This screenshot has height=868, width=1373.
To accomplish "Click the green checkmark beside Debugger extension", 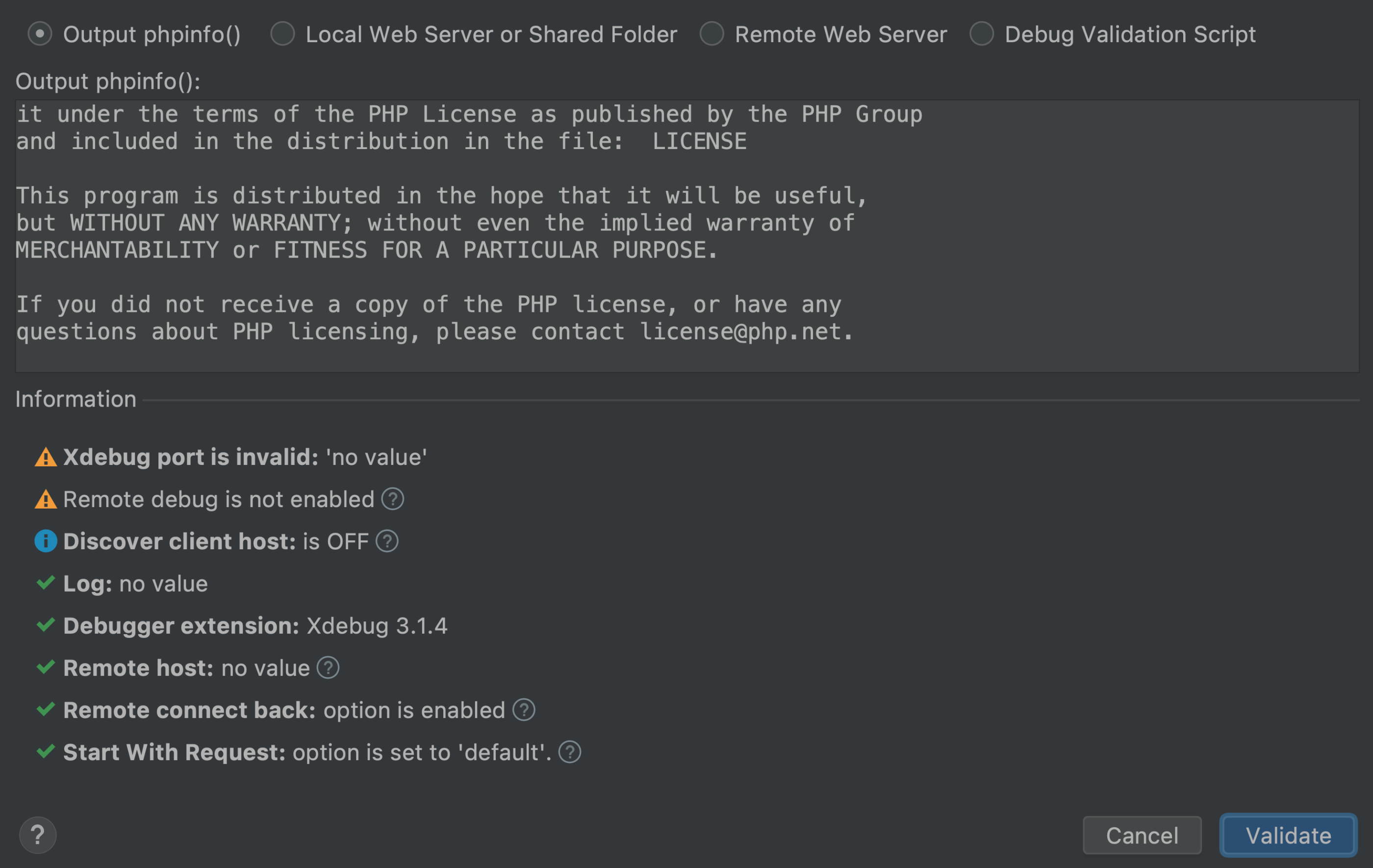I will (x=46, y=625).
